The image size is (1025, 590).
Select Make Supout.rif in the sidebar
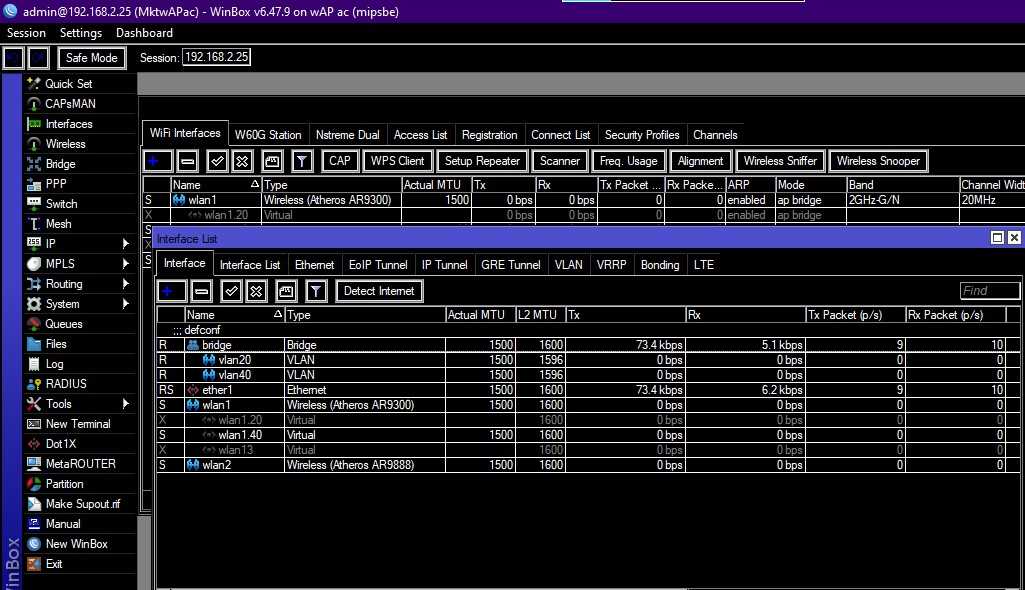83,504
